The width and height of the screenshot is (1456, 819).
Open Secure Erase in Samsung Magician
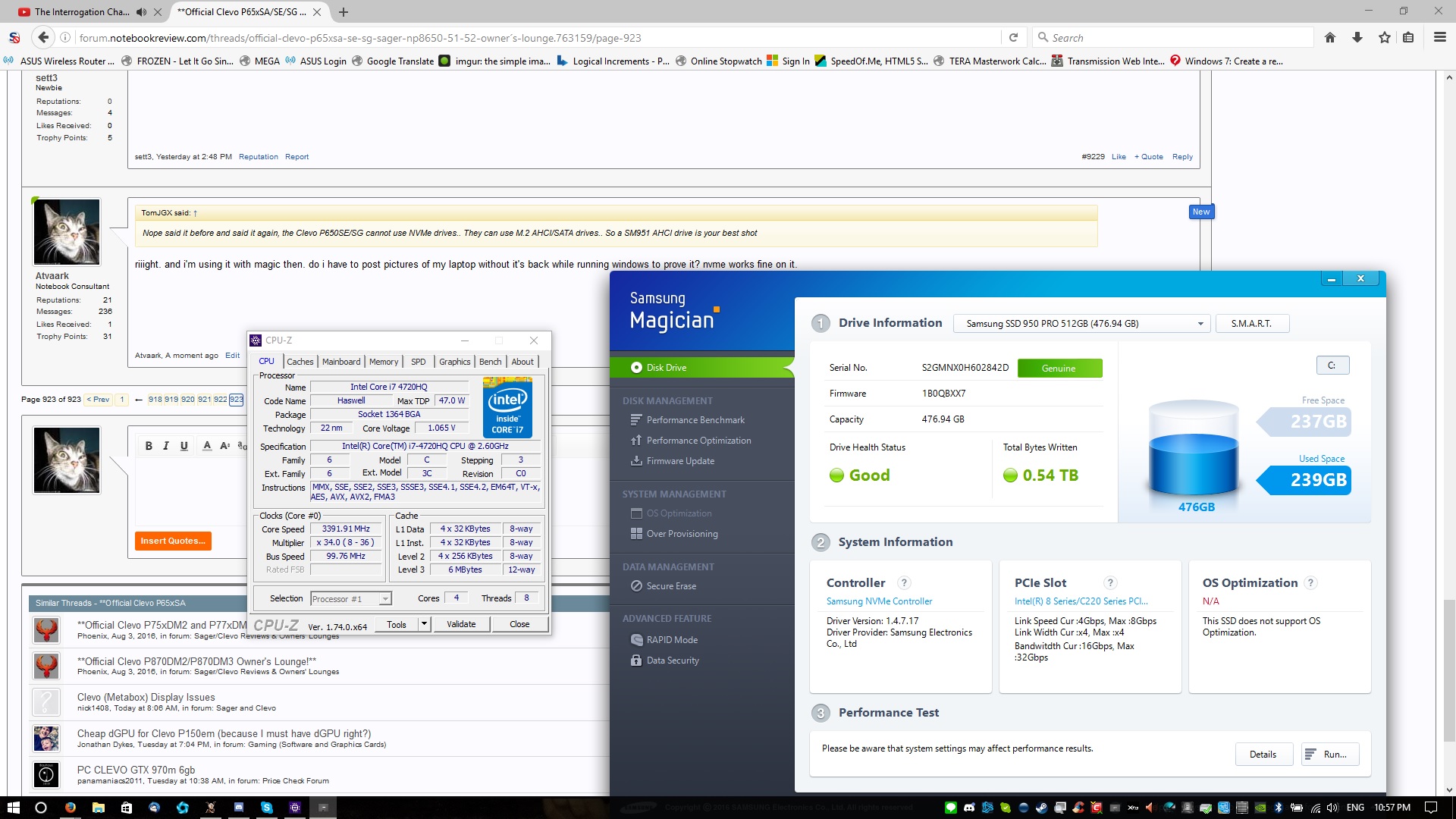click(664, 586)
